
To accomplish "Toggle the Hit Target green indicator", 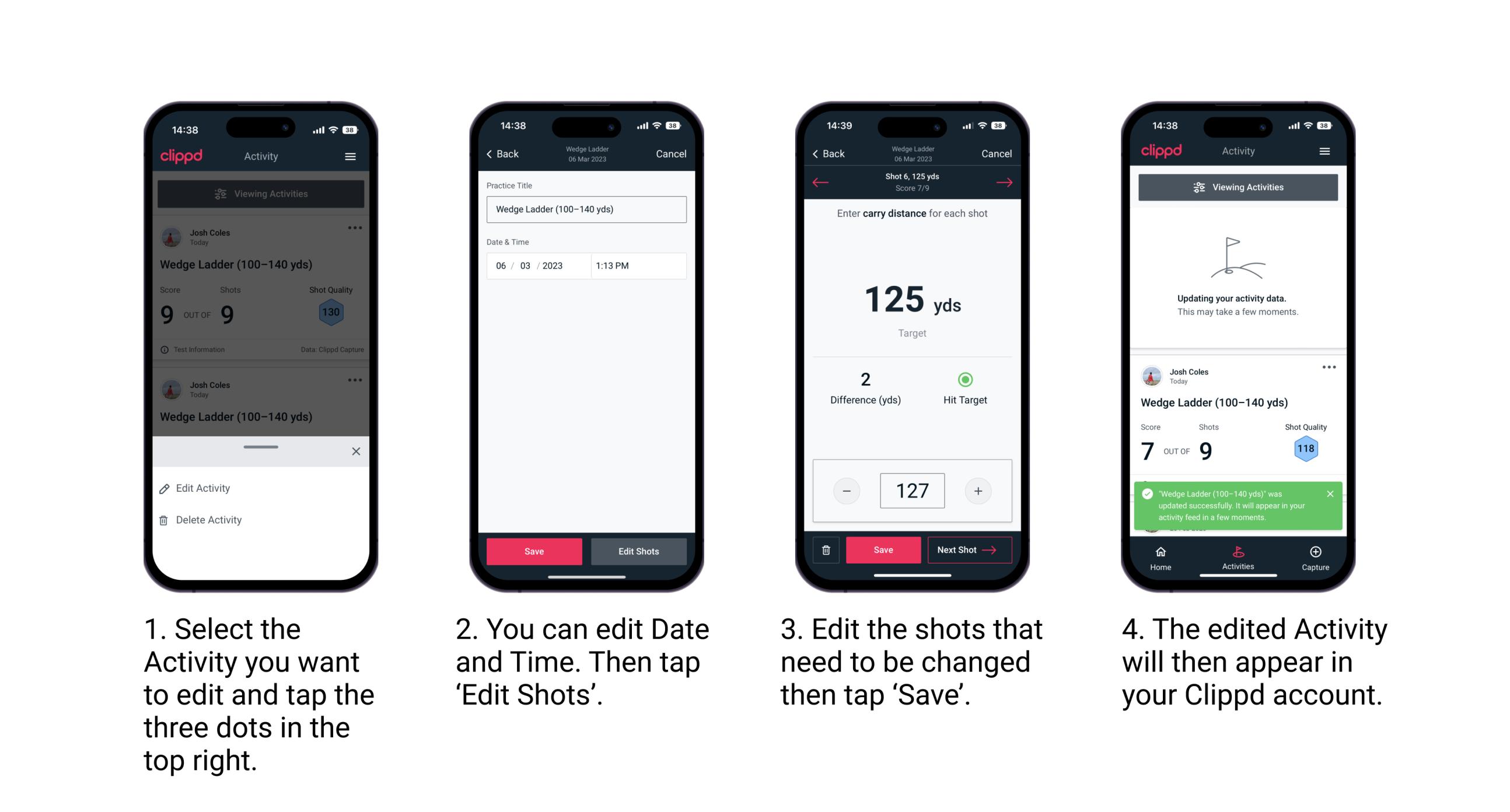I will click(x=957, y=379).
